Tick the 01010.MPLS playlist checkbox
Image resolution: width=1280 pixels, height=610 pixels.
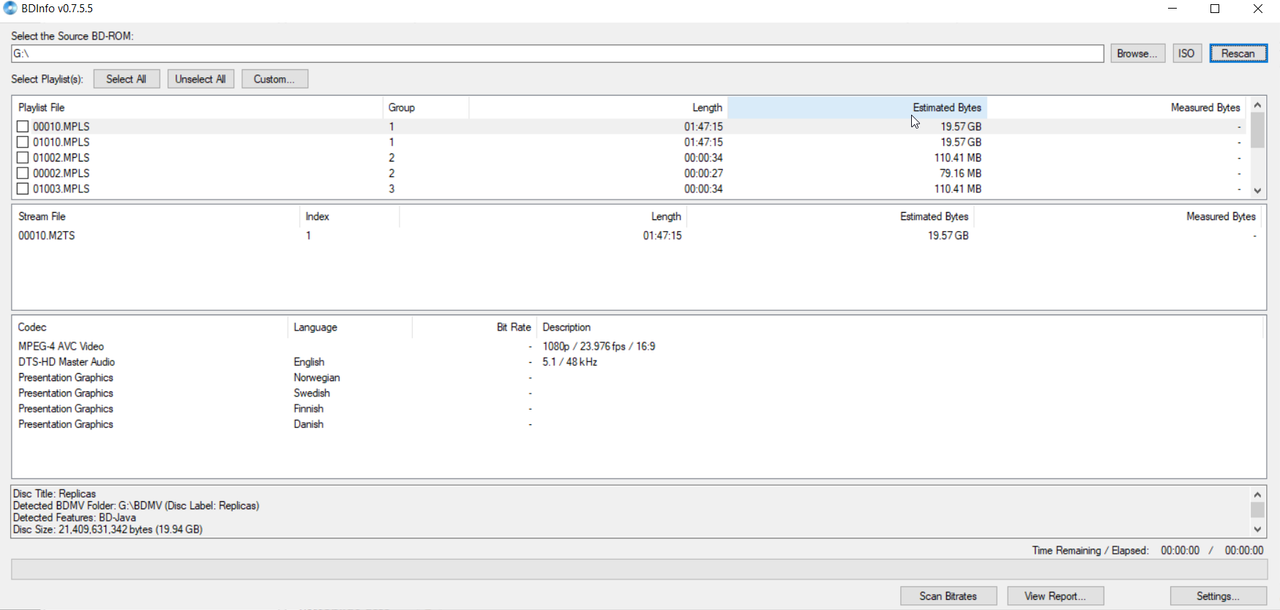point(22,142)
